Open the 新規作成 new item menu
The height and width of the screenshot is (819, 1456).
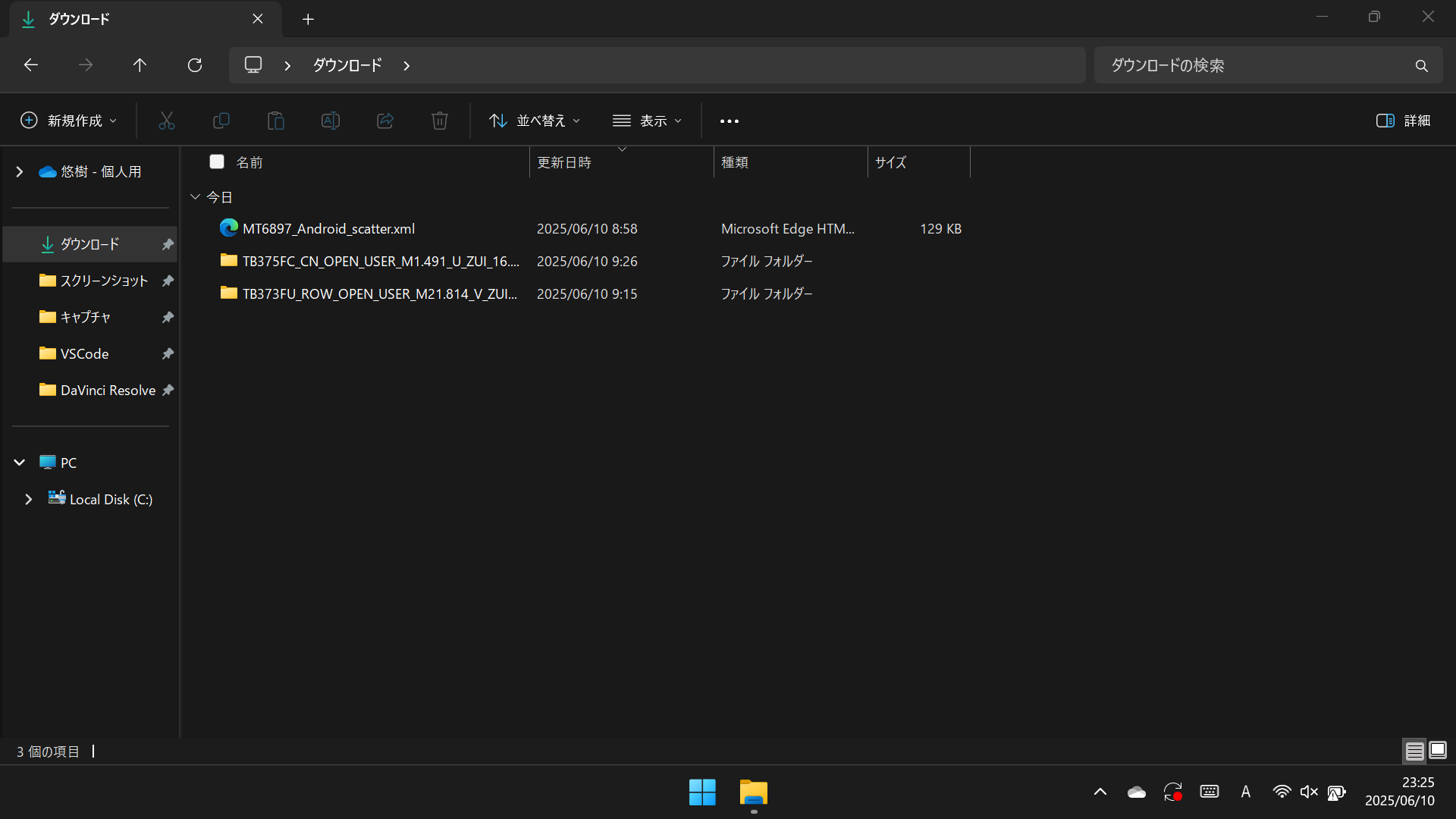pos(68,121)
